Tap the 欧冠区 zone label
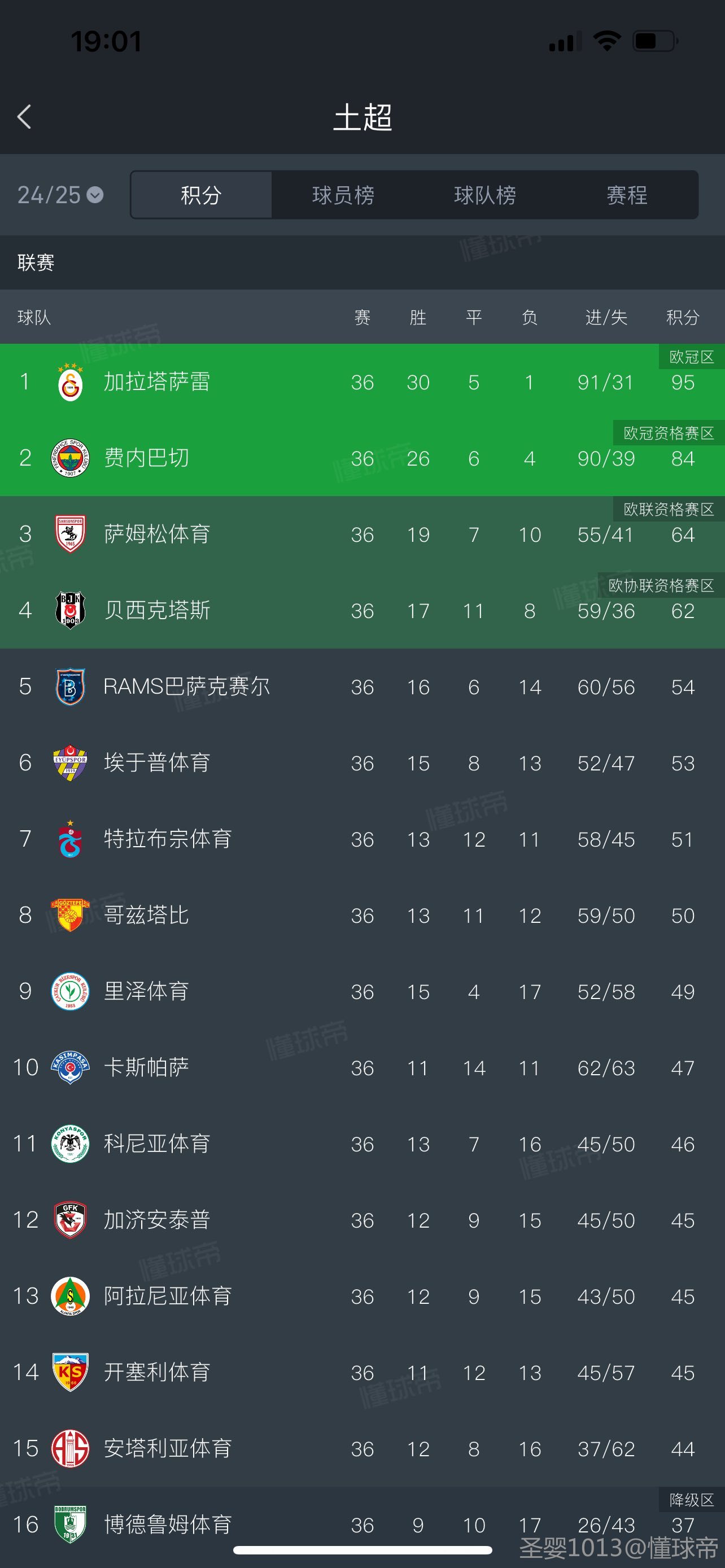725x1568 pixels. pos(692,357)
